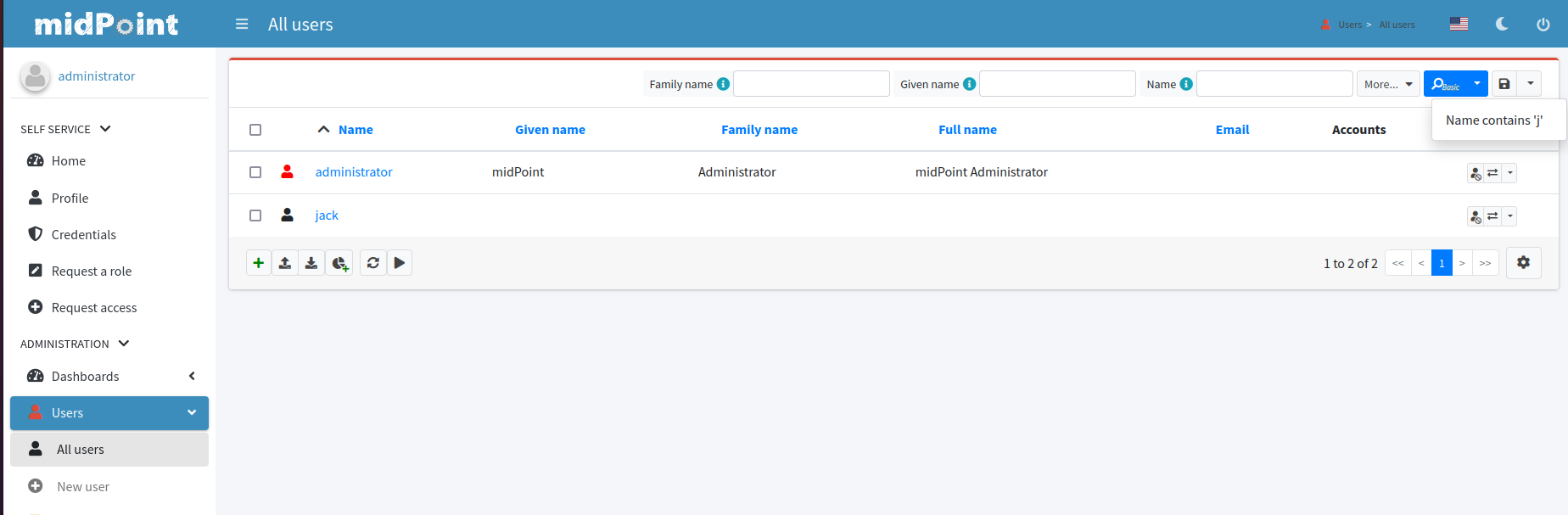The height and width of the screenshot is (515, 1568).
Task: Sort by Full name column
Action: click(x=967, y=130)
